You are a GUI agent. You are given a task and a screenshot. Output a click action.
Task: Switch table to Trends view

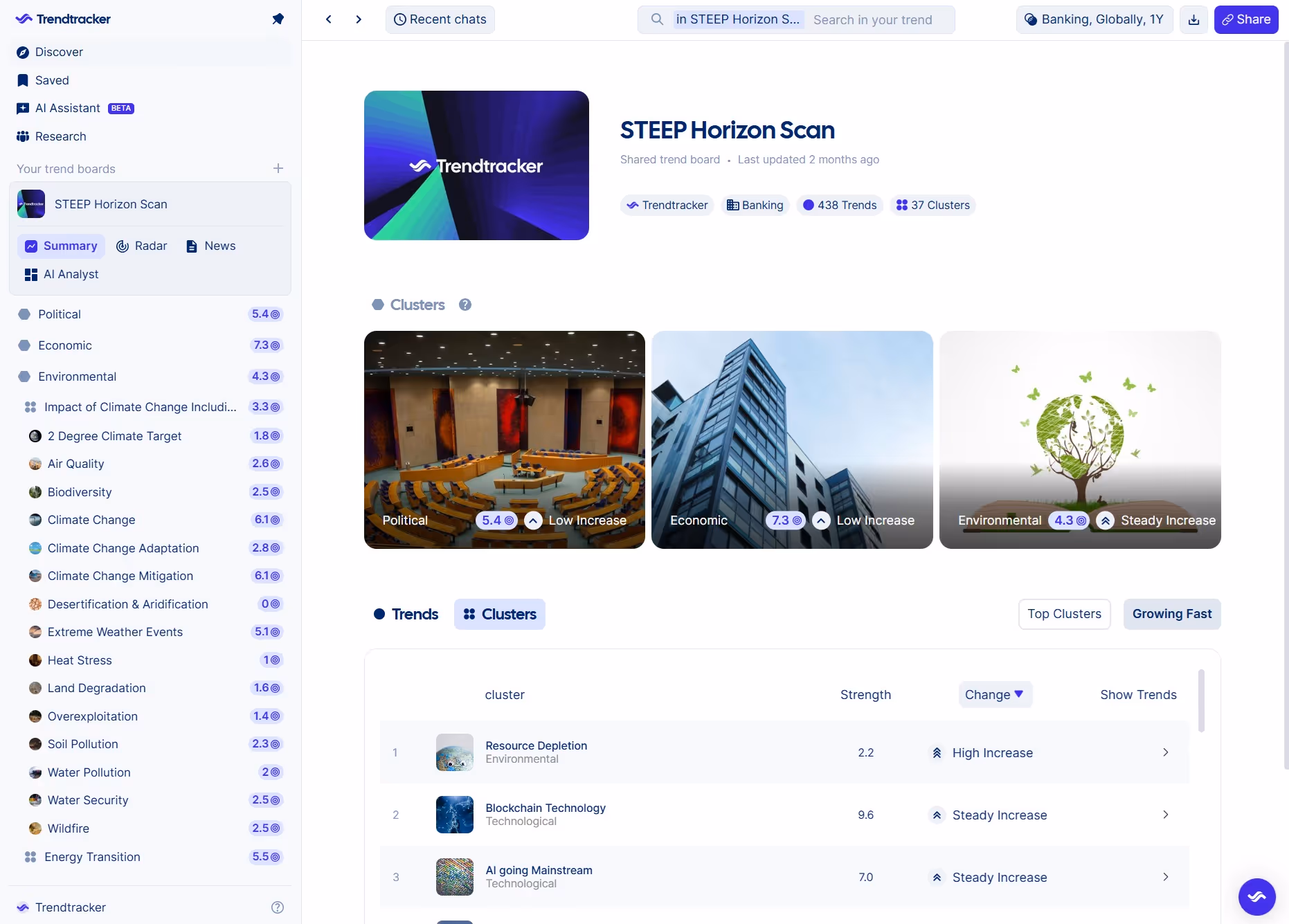point(406,614)
